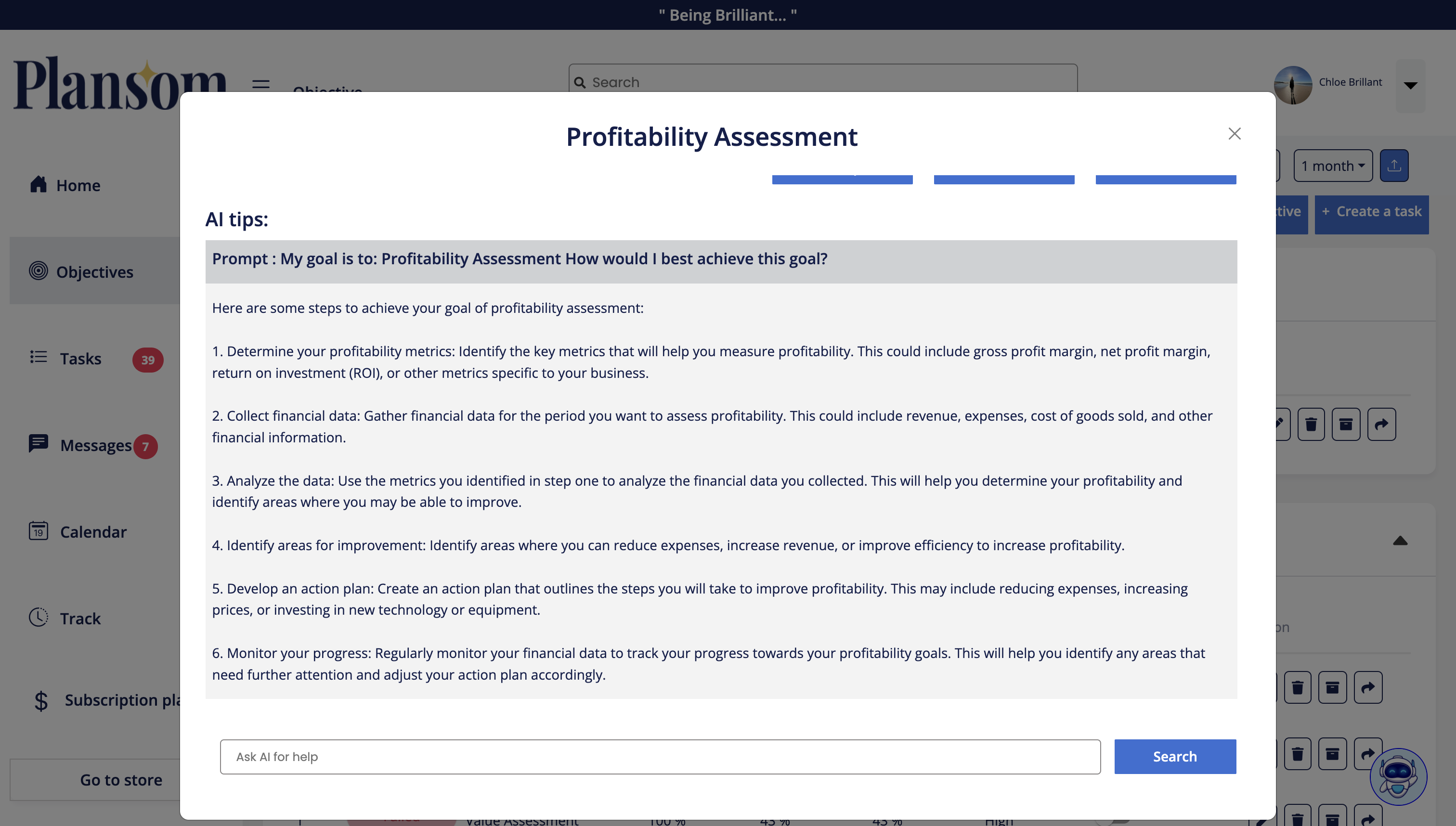The image size is (1456, 826).
Task: Open the Tasks list section
Action: (x=80, y=359)
